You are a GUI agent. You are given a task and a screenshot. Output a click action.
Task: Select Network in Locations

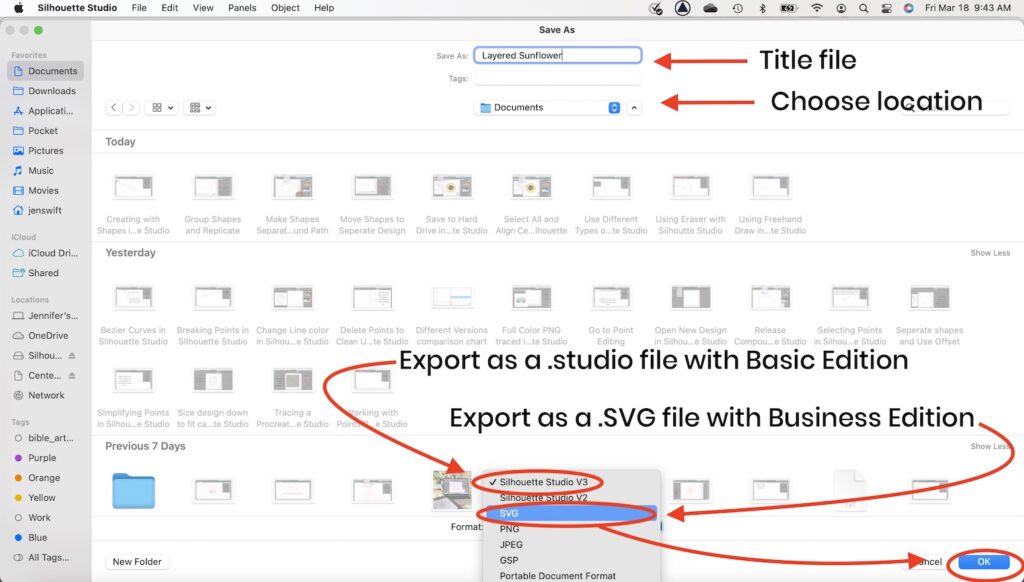click(45, 395)
